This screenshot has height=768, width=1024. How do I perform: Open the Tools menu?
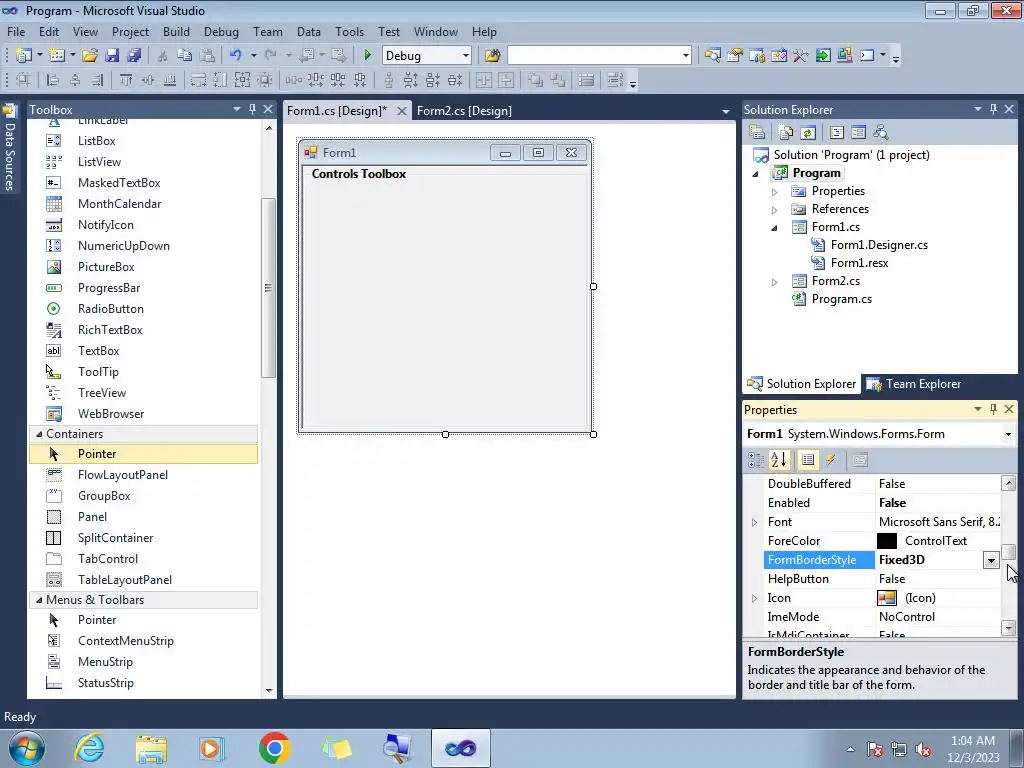pyautogui.click(x=349, y=31)
